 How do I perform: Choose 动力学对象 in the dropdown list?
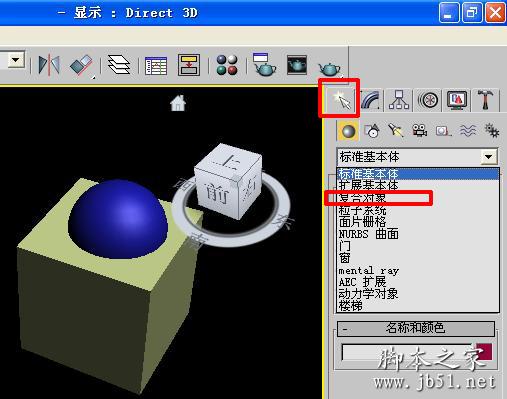coord(418,294)
